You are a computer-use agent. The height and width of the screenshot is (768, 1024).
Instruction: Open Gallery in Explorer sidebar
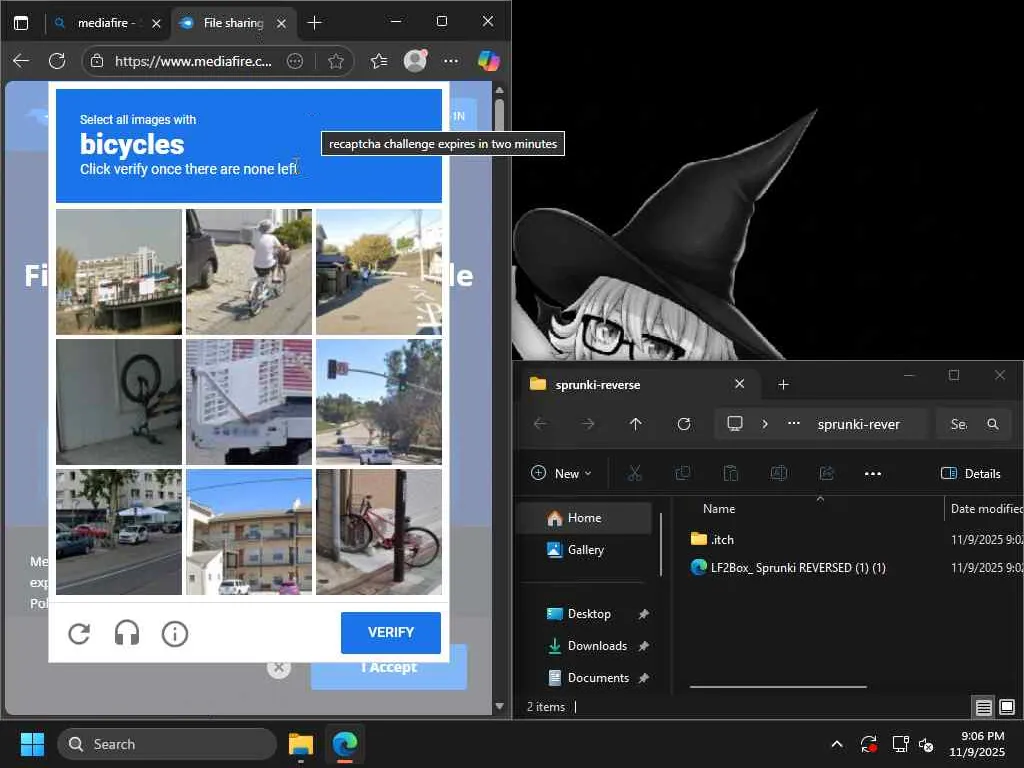[x=586, y=550]
